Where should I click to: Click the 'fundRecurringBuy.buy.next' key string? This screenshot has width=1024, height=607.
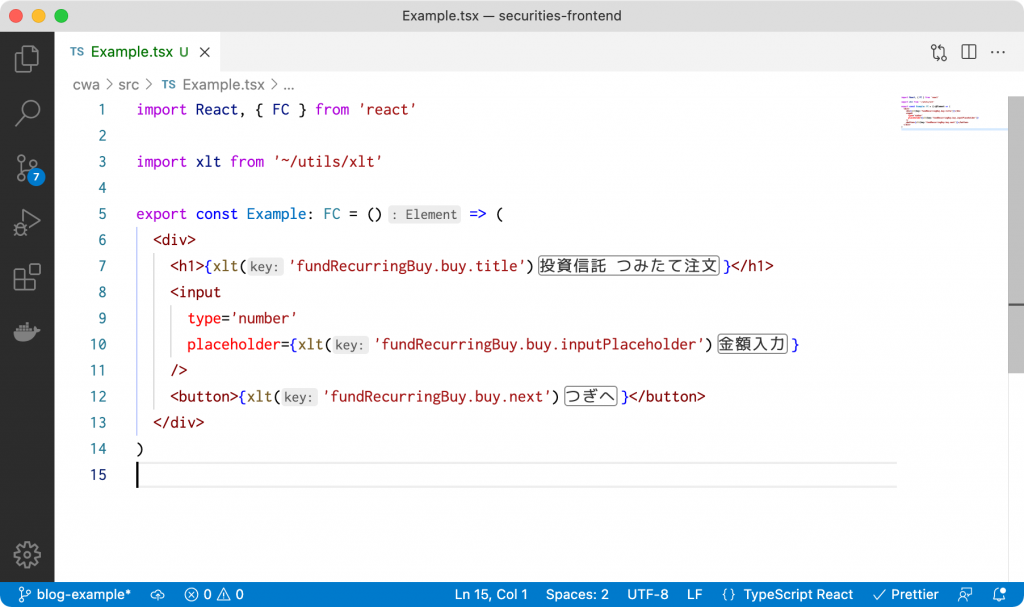coord(437,397)
